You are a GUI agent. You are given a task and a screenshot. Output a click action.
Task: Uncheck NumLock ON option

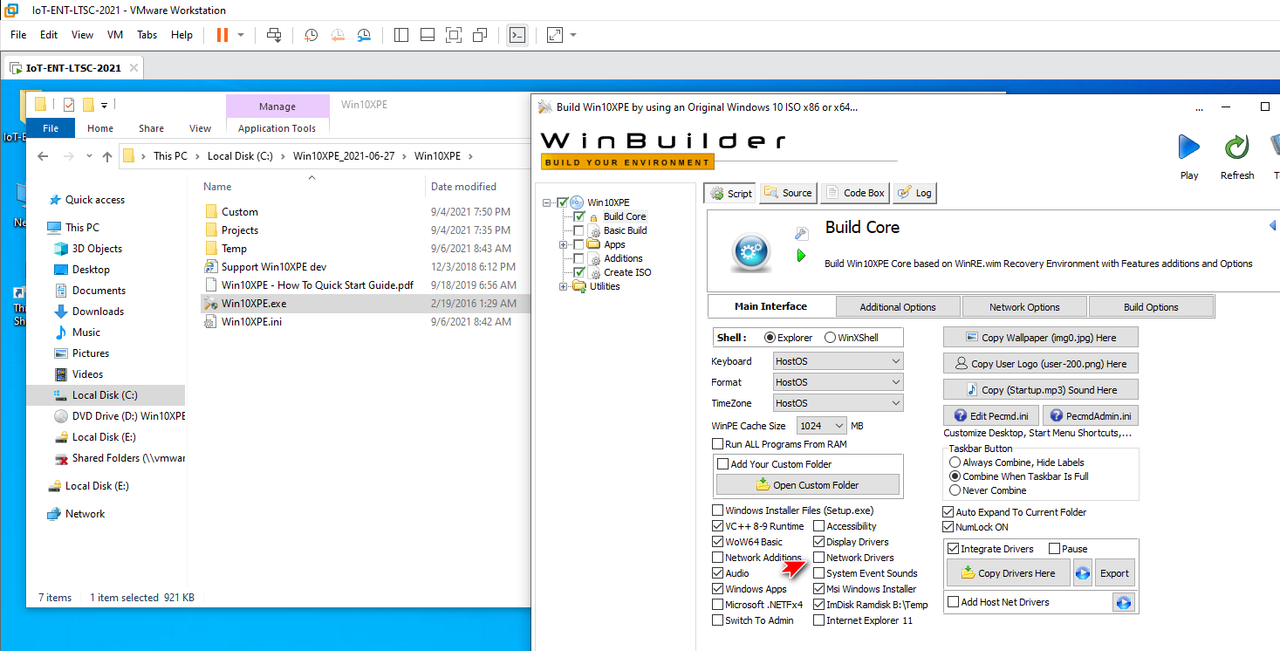point(949,527)
